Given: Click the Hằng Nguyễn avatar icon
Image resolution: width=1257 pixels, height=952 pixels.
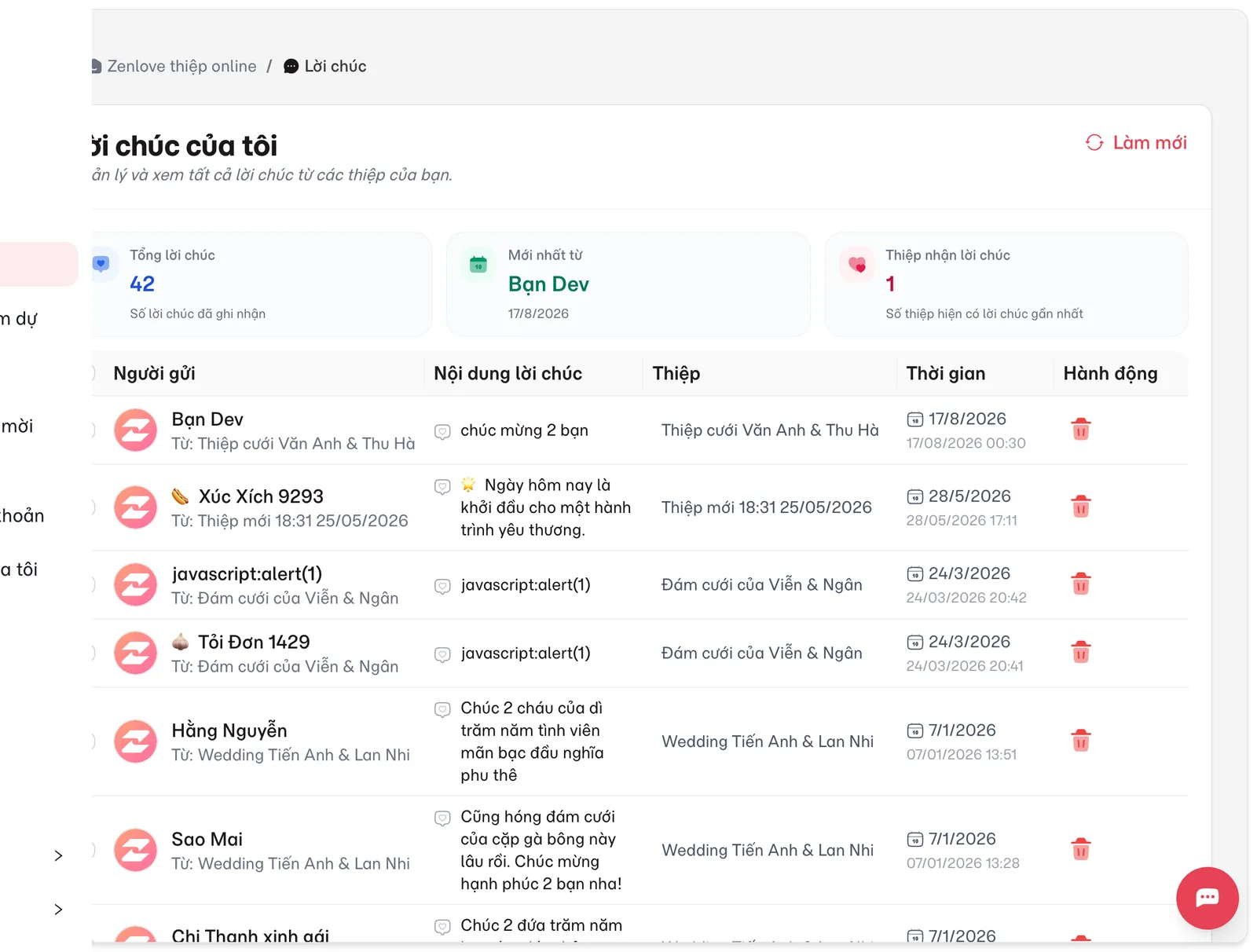Looking at the screenshot, I should point(135,741).
